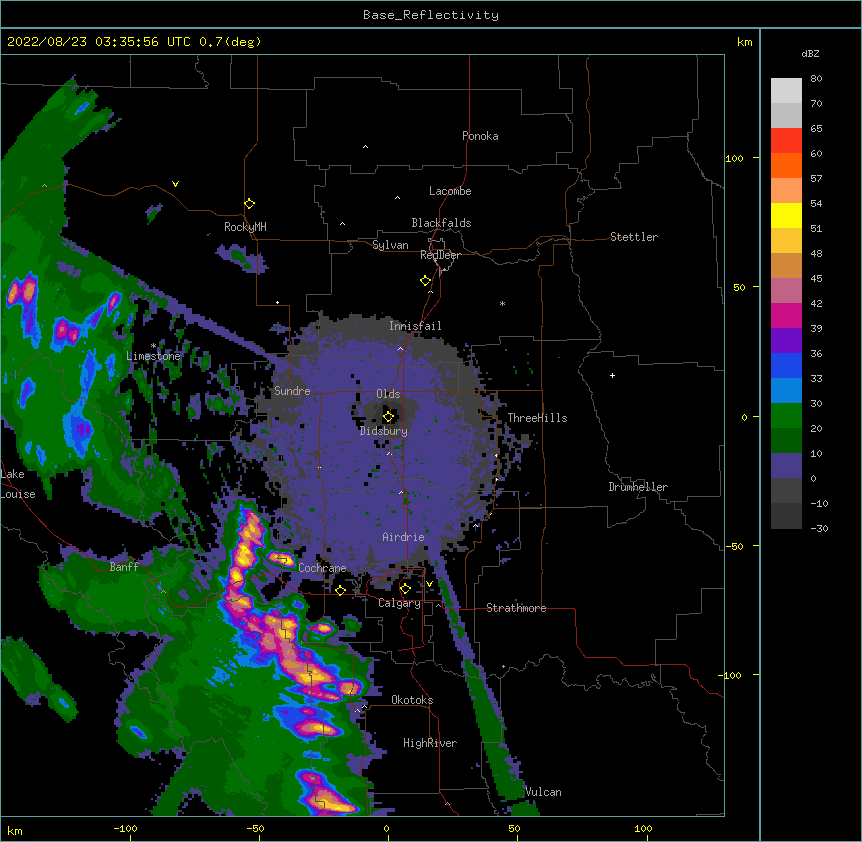
Task: Click the yellow V marker northwest of RockyMH
Action: pyautogui.click(x=175, y=184)
